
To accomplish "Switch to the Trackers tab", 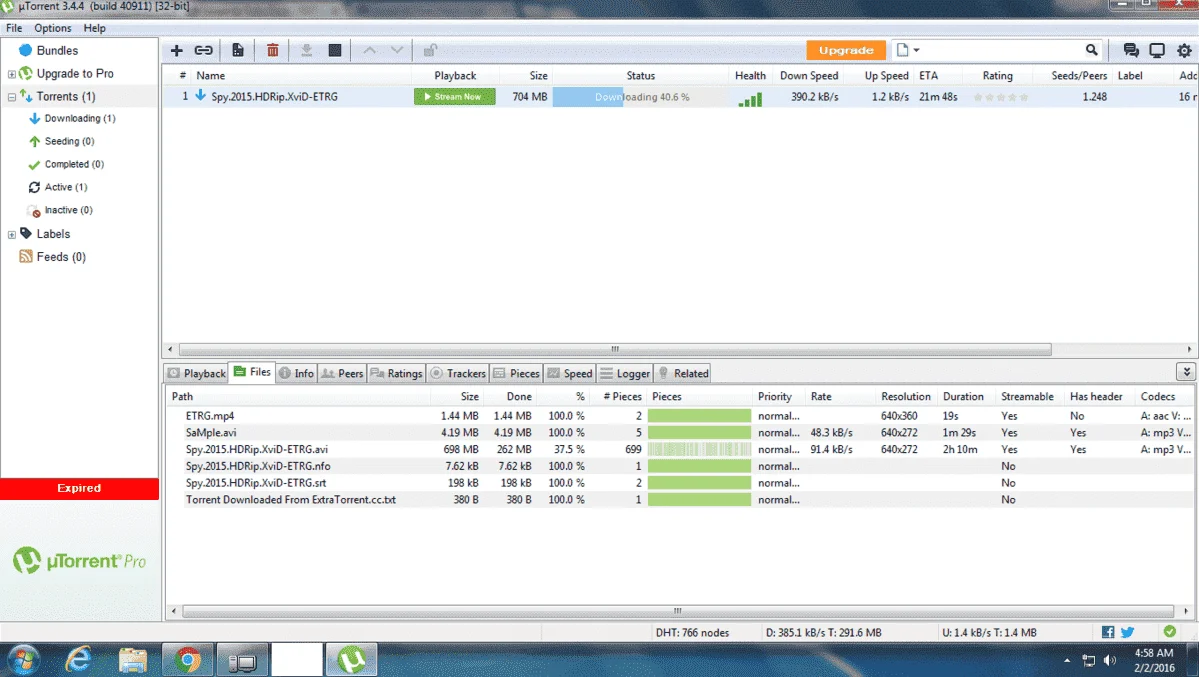I will pos(458,373).
